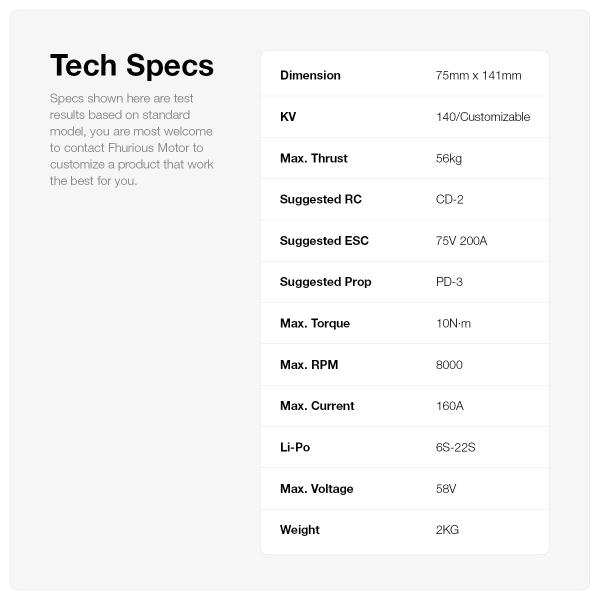Viewport: 600px width, 600px height.
Task: Select the Max. Voltage label
Action: (316, 489)
